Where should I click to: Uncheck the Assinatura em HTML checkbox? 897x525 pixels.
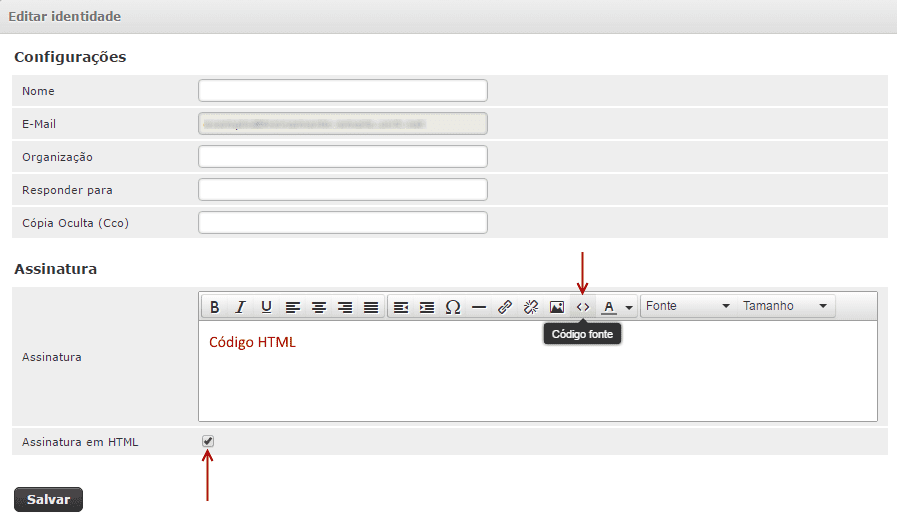pos(208,441)
